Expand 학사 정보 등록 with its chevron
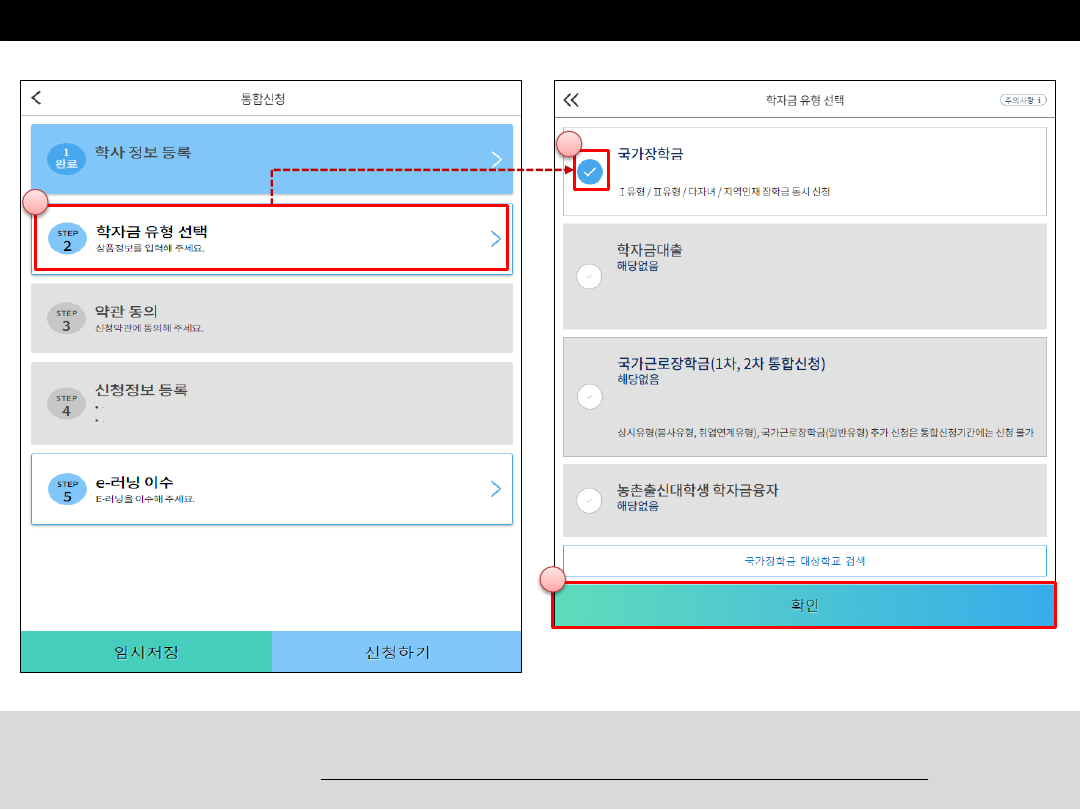1080x810 pixels. point(497,159)
